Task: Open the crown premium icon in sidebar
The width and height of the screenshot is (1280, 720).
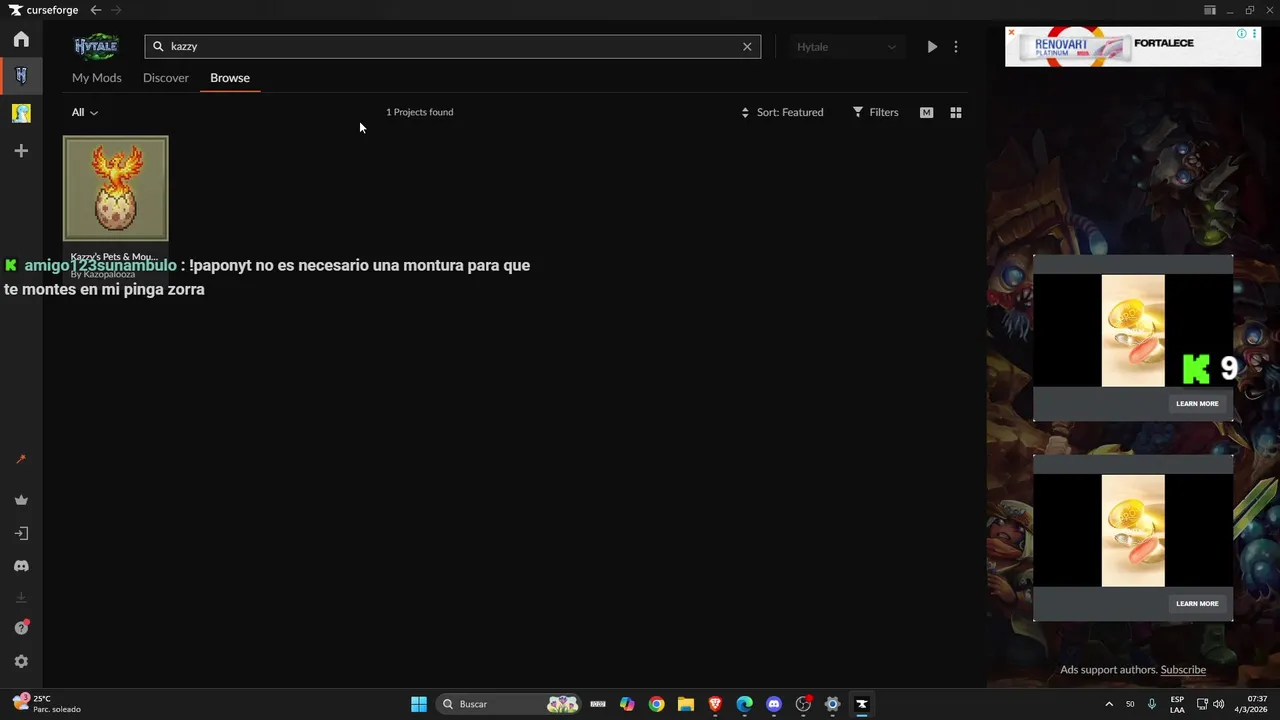Action: 21,500
